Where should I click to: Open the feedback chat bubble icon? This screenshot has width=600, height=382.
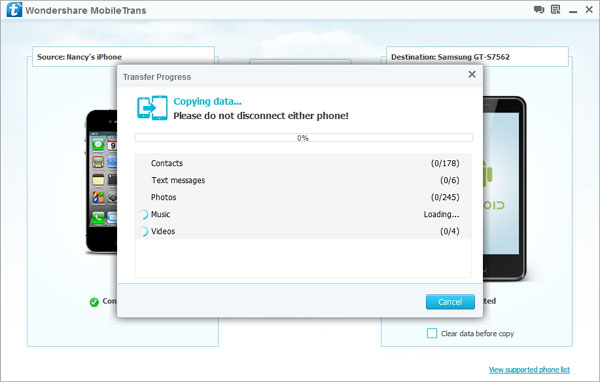pos(539,10)
